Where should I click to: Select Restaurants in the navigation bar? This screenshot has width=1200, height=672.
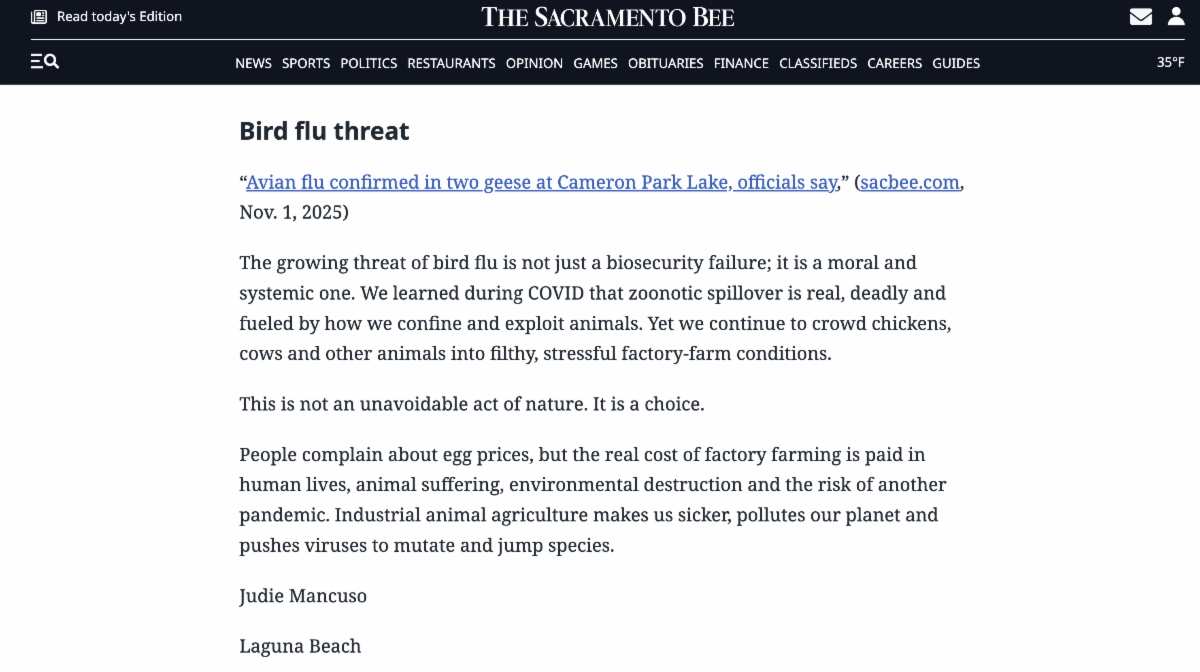point(451,63)
